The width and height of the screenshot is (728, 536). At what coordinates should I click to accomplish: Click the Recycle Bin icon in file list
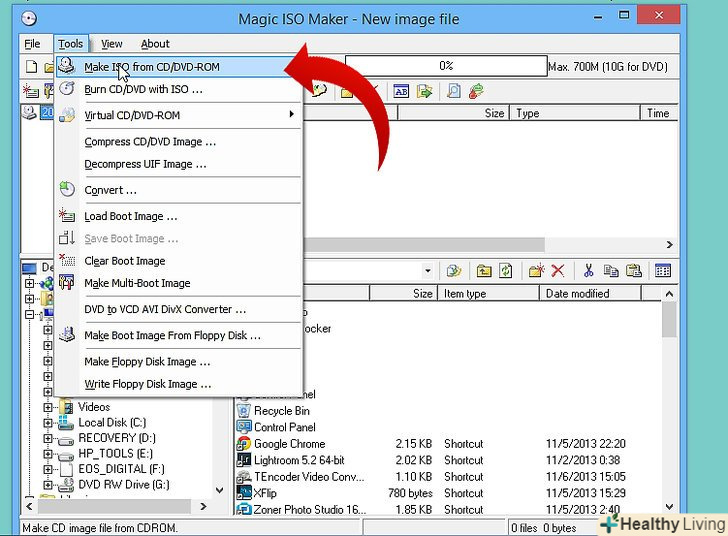[x=243, y=411]
